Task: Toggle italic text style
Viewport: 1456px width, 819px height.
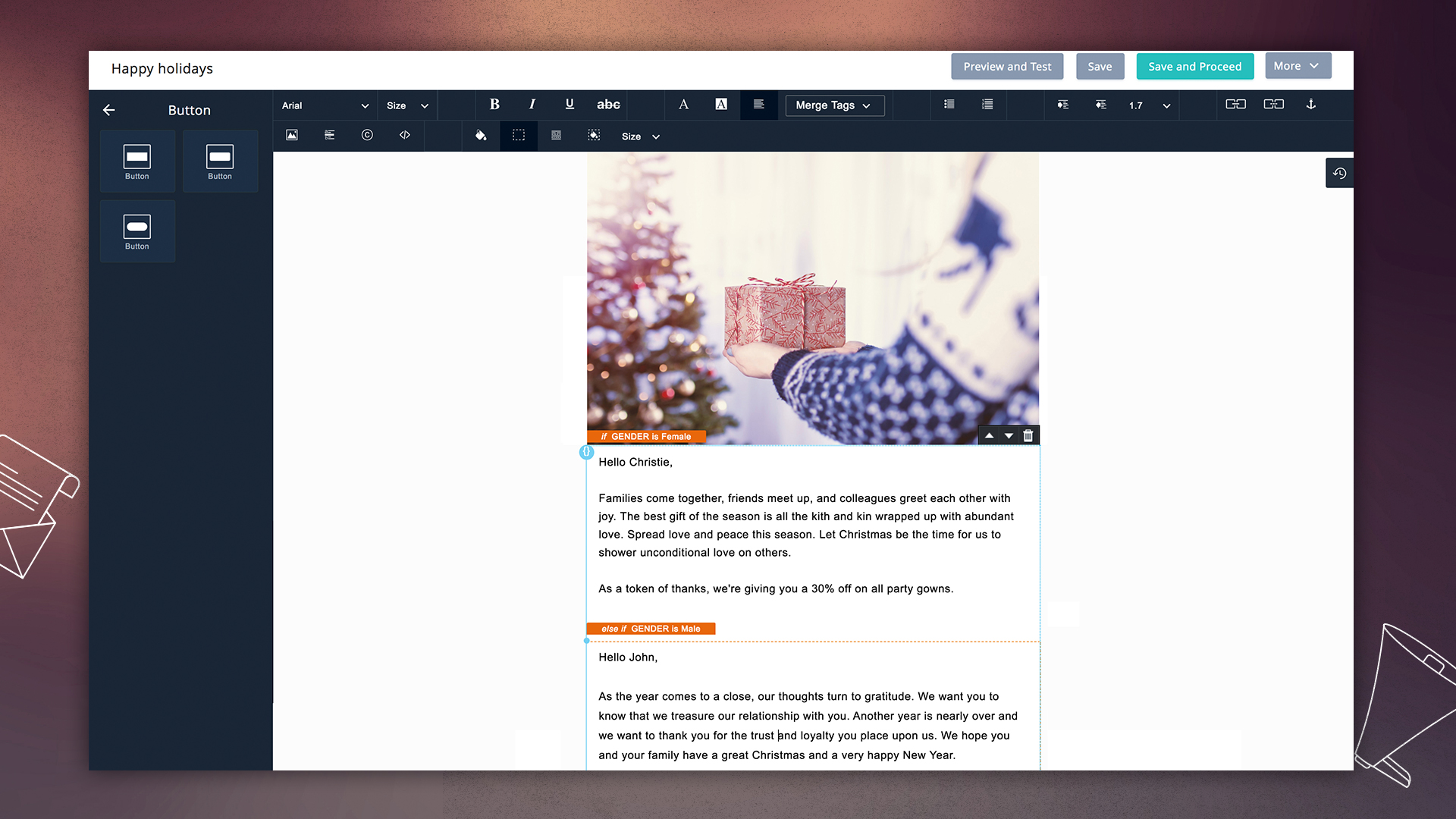Action: pos(532,105)
